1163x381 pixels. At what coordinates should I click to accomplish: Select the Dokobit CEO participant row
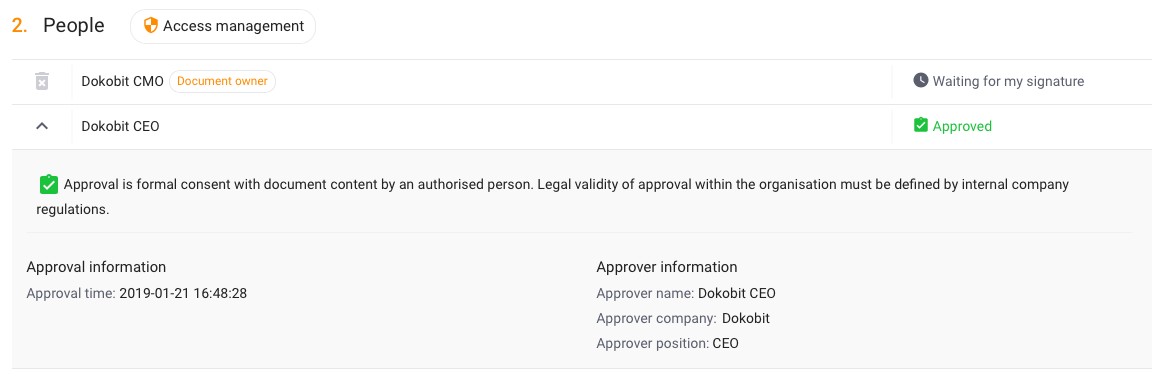pyautogui.click(x=581, y=127)
